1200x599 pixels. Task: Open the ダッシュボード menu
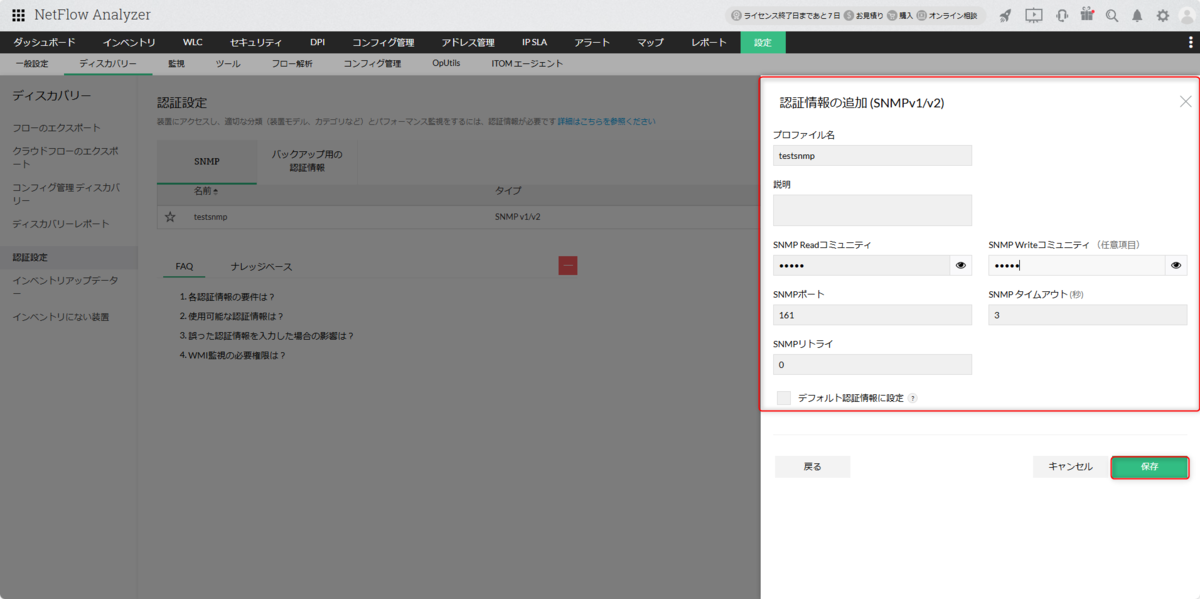44,42
